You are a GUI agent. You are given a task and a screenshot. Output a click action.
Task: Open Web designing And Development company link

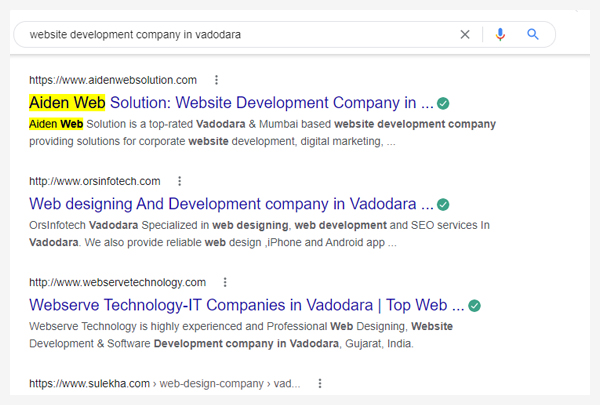click(x=231, y=204)
